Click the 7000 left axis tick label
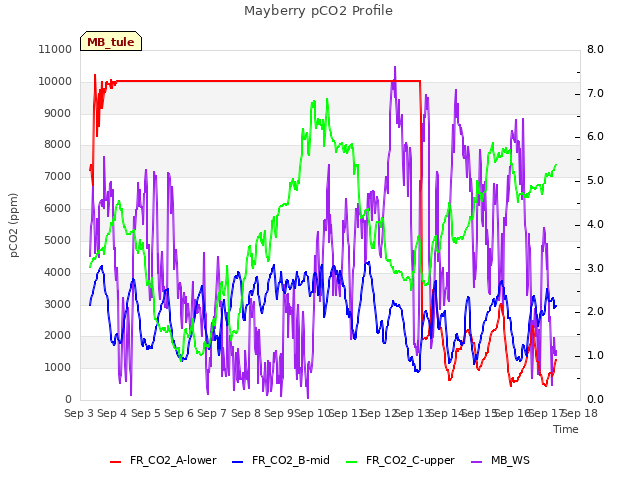The image size is (640, 480). pos(58,176)
